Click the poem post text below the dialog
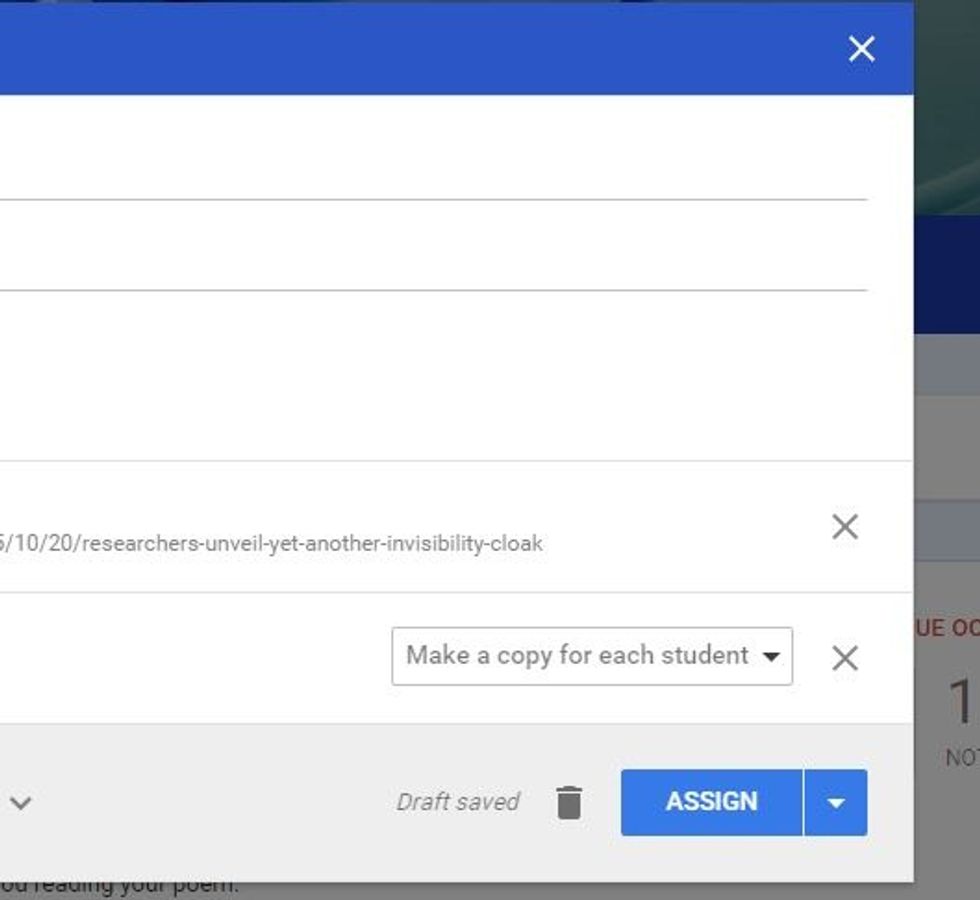 tap(119, 888)
